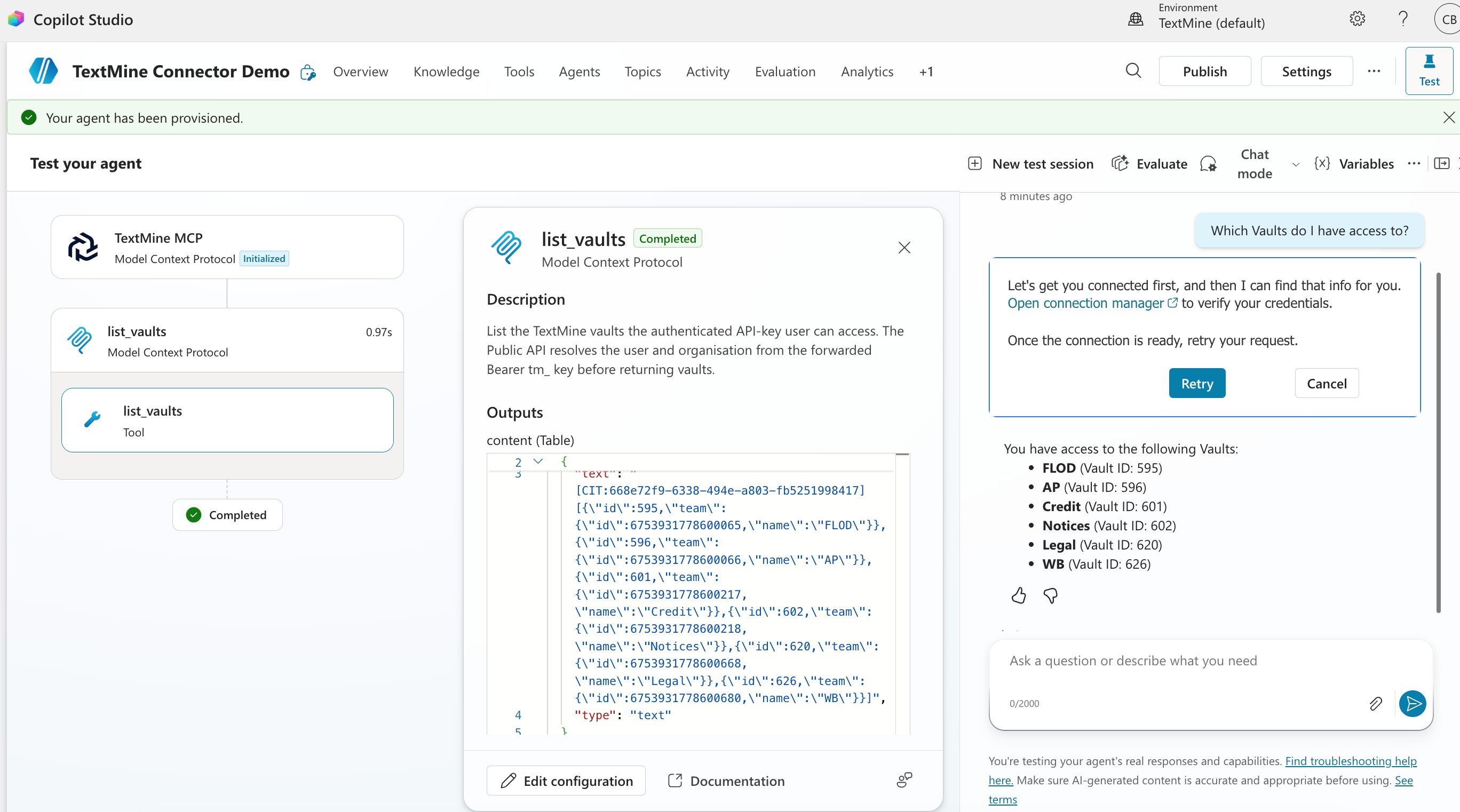1460x812 pixels.
Task: Open the help question mark icon
Action: coord(1403,19)
